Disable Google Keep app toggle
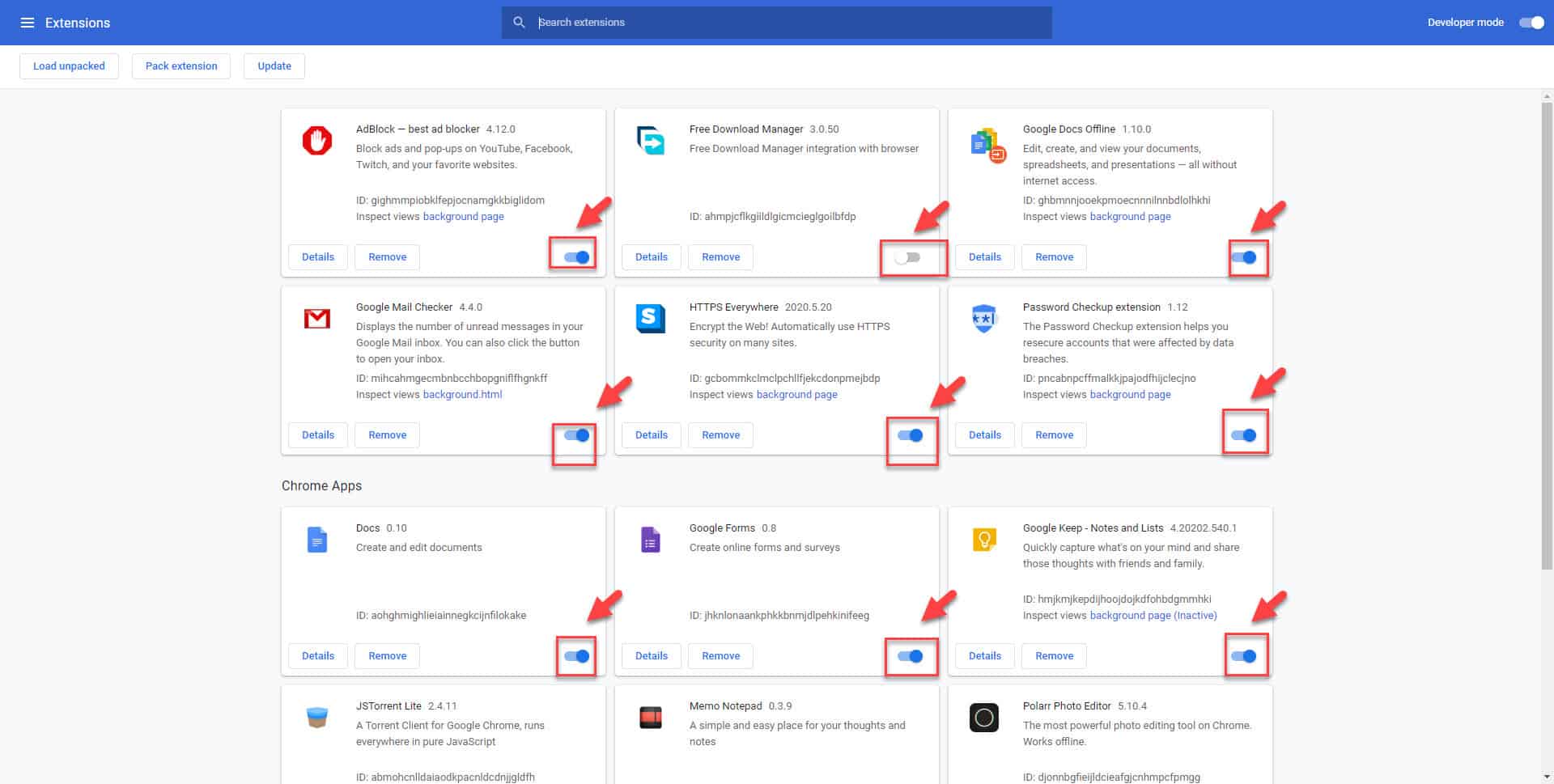This screenshot has height=784, width=1554. (x=1244, y=656)
